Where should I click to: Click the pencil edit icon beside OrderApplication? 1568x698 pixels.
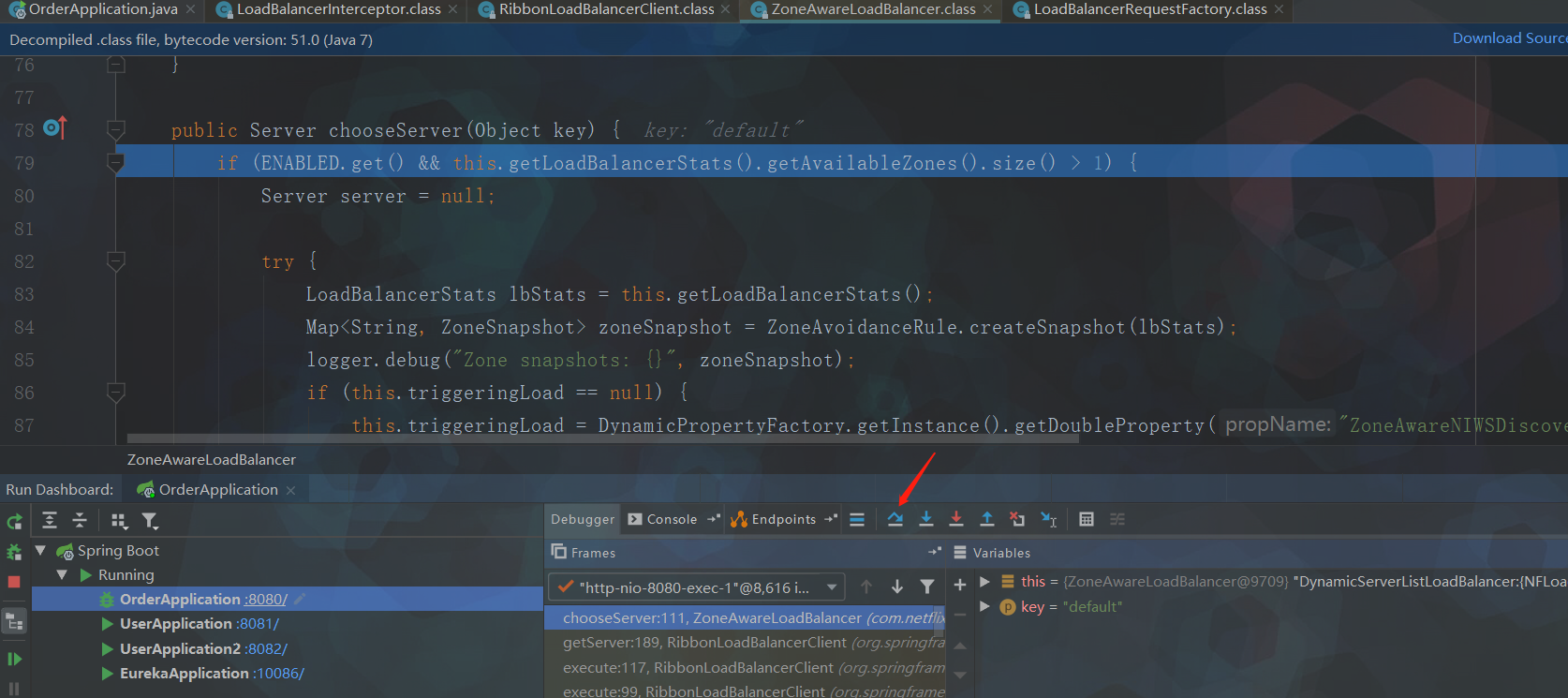click(300, 600)
